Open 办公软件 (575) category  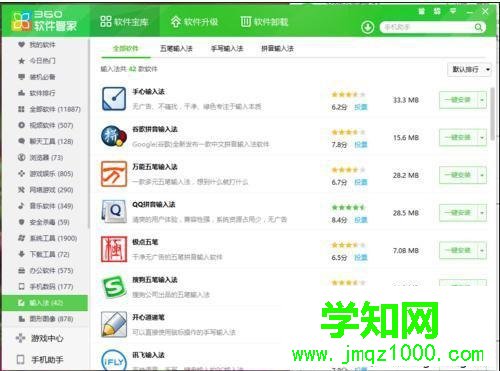(45, 270)
